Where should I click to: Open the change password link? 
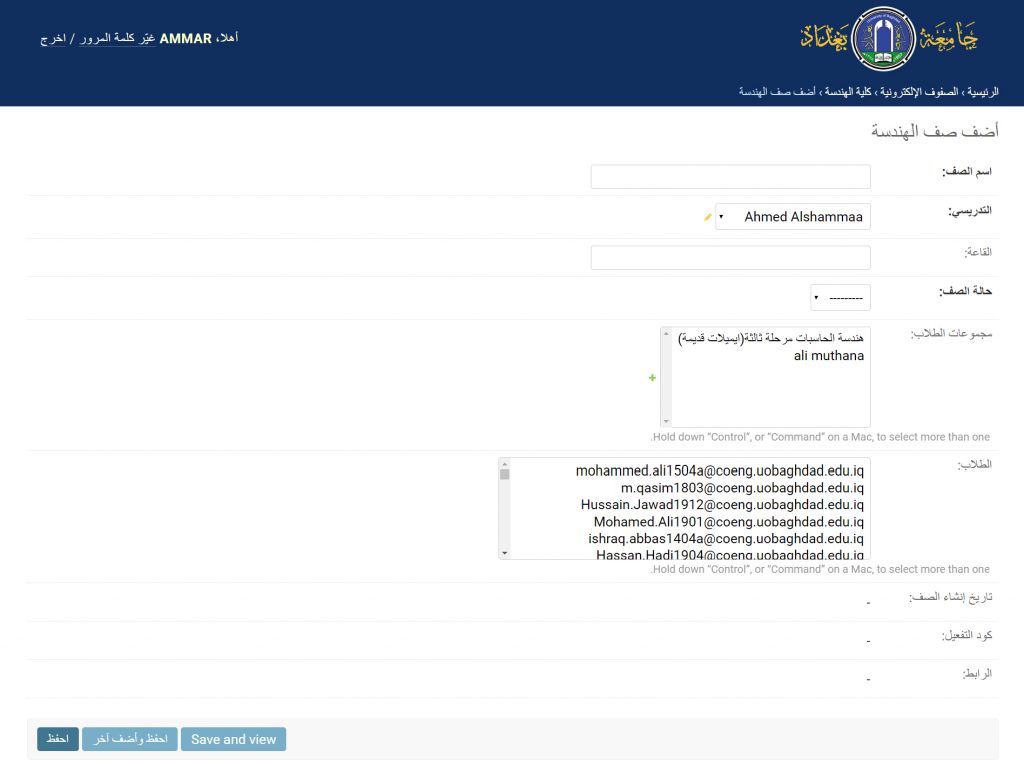118,39
